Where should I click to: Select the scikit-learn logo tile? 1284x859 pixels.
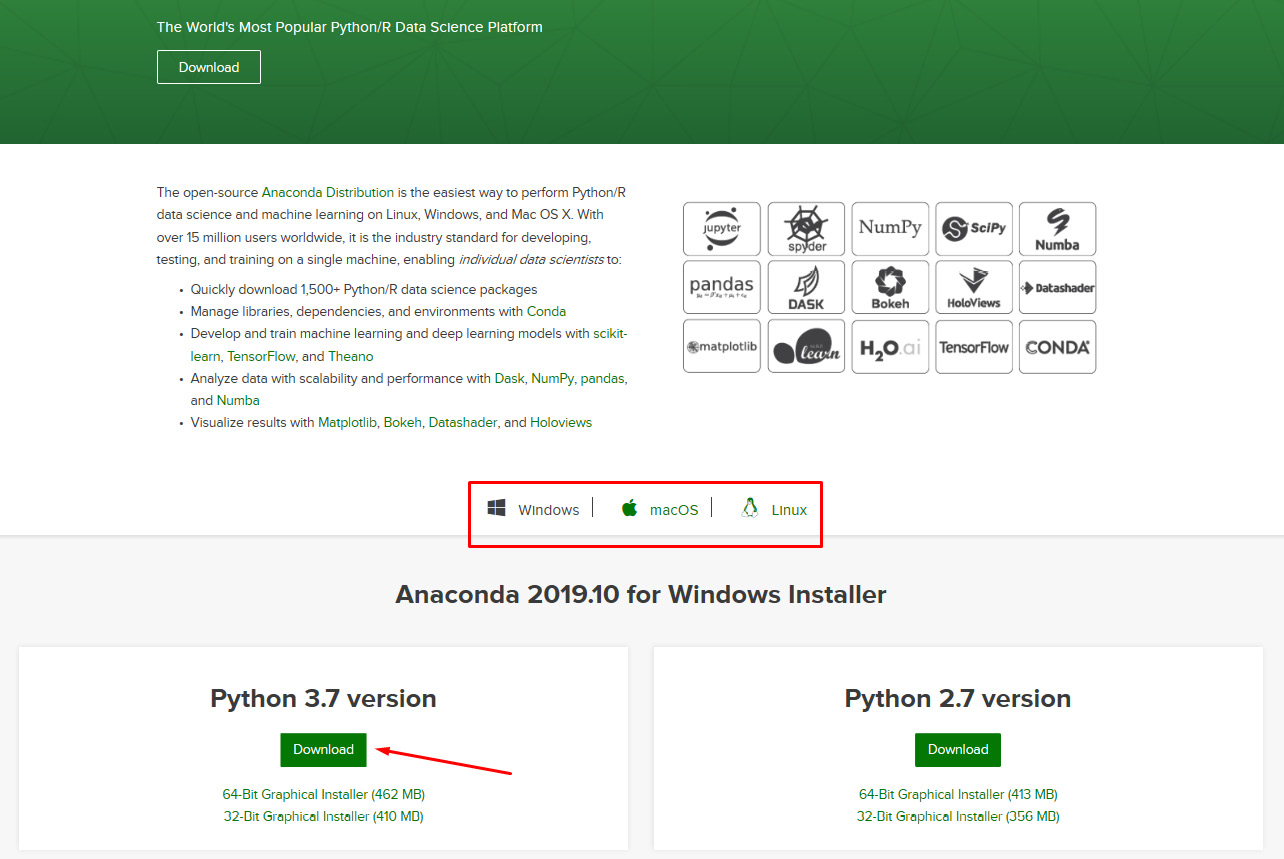tap(806, 347)
